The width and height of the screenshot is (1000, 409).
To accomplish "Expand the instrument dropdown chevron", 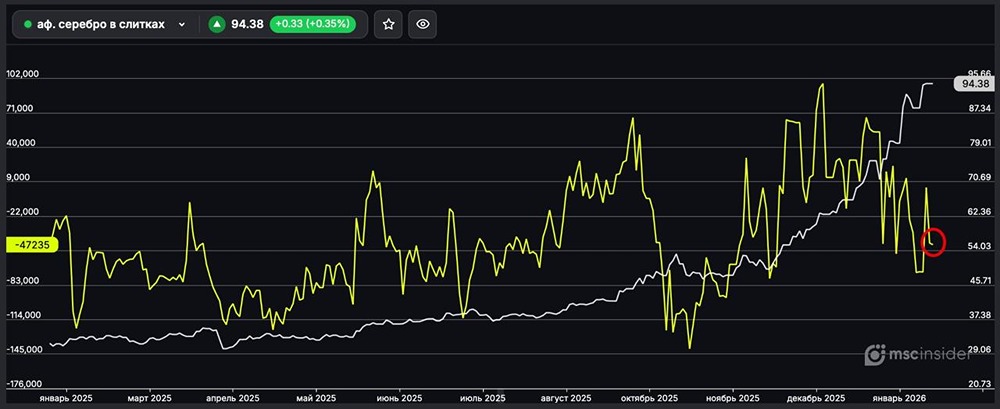I will (181, 24).
